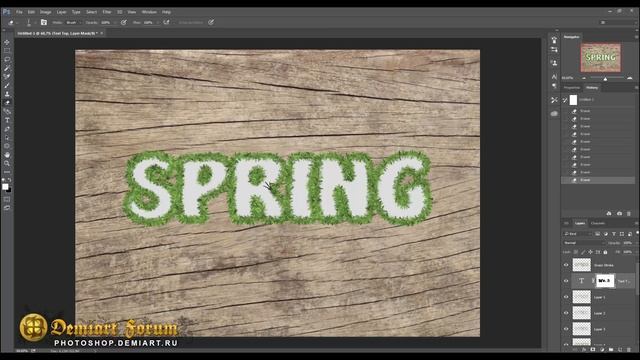Select the Lasso tool

[x=7, y=60]
